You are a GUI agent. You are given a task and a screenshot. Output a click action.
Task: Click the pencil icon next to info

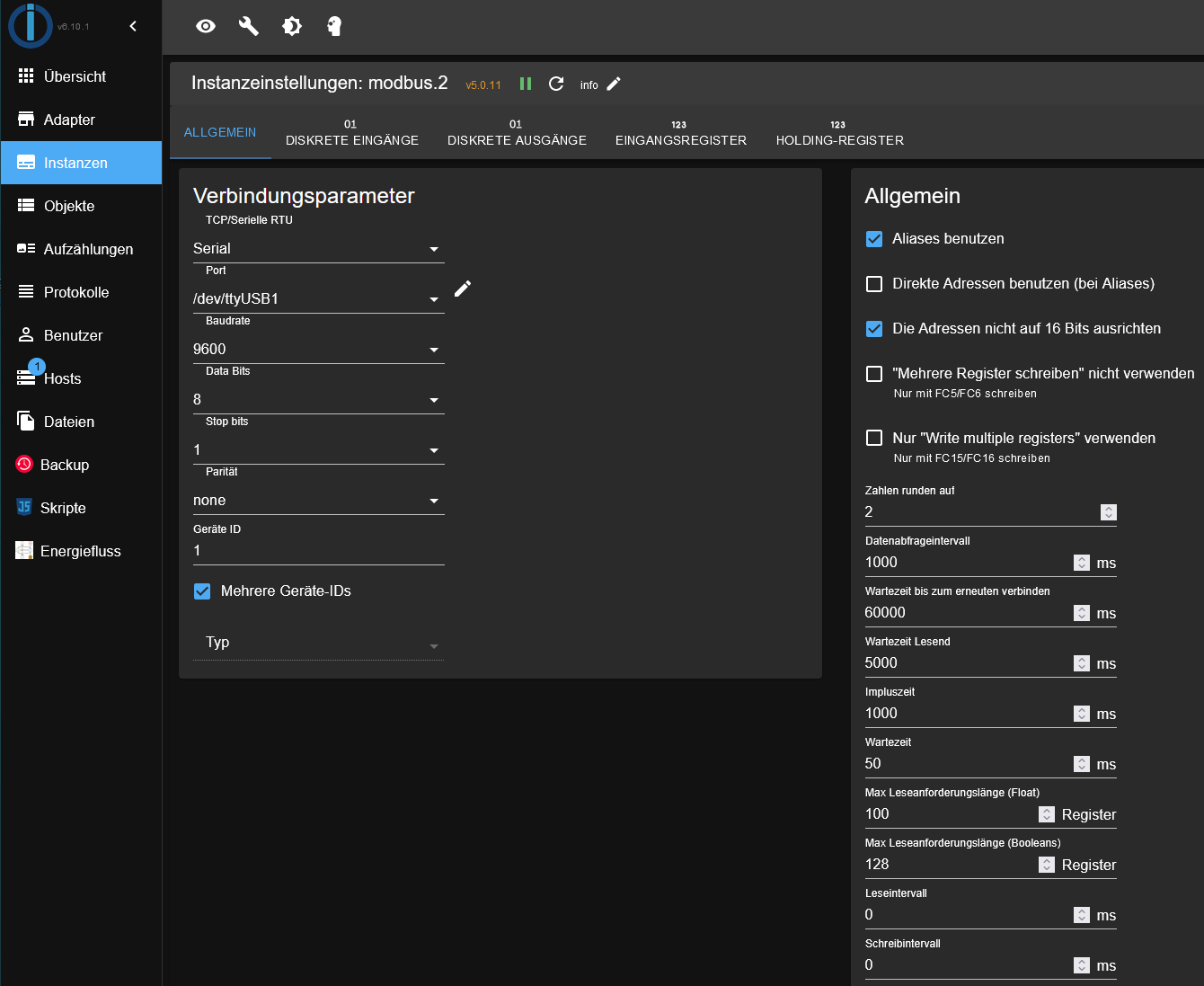(x=614, y=84)
